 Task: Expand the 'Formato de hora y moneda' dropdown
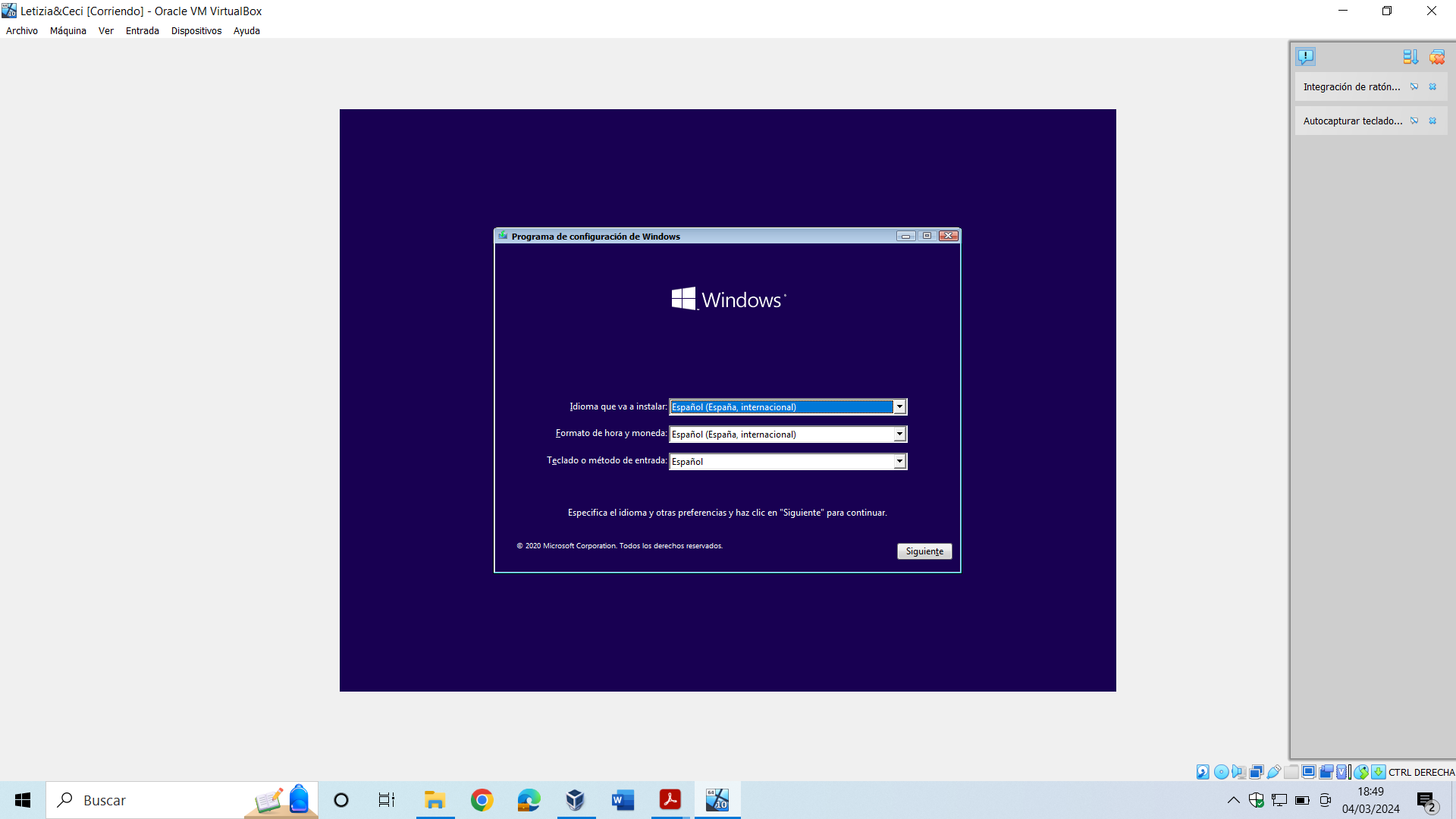coord(899,435)
